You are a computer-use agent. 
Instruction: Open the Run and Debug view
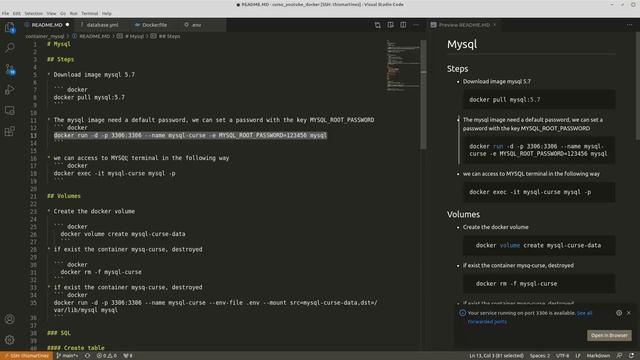(x=10, y=90)
